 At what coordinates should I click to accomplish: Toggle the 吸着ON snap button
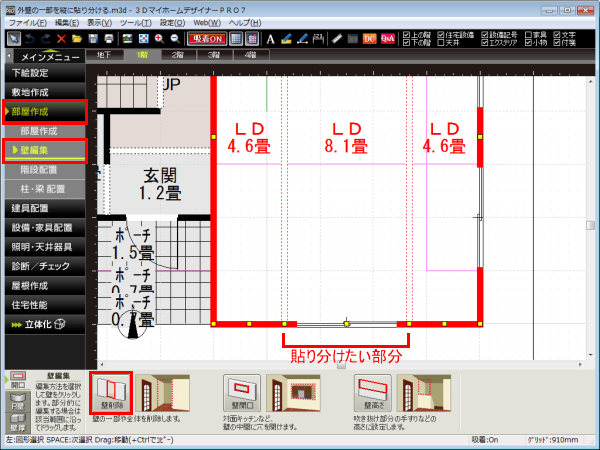tap(204, 38)
